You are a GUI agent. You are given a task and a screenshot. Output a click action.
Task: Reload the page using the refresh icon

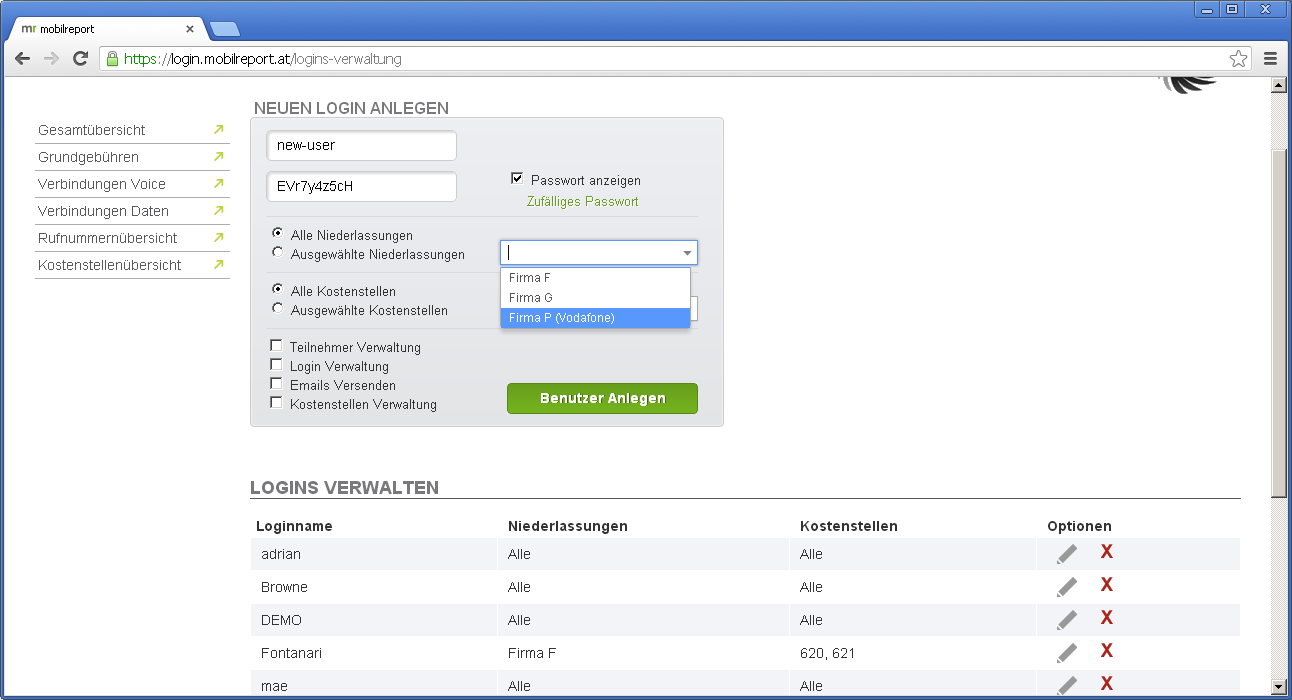click(x=80, y=59)
